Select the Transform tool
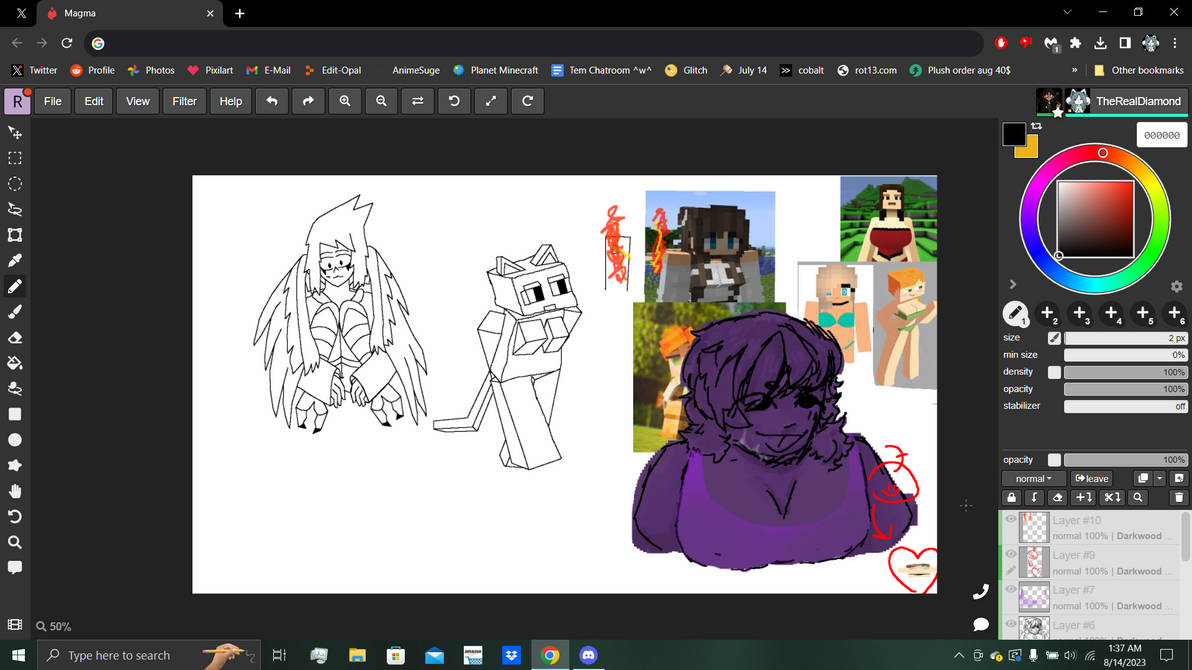Image resolution: width=1192 pixels, height=670 pixels. [x=14, y=235]
